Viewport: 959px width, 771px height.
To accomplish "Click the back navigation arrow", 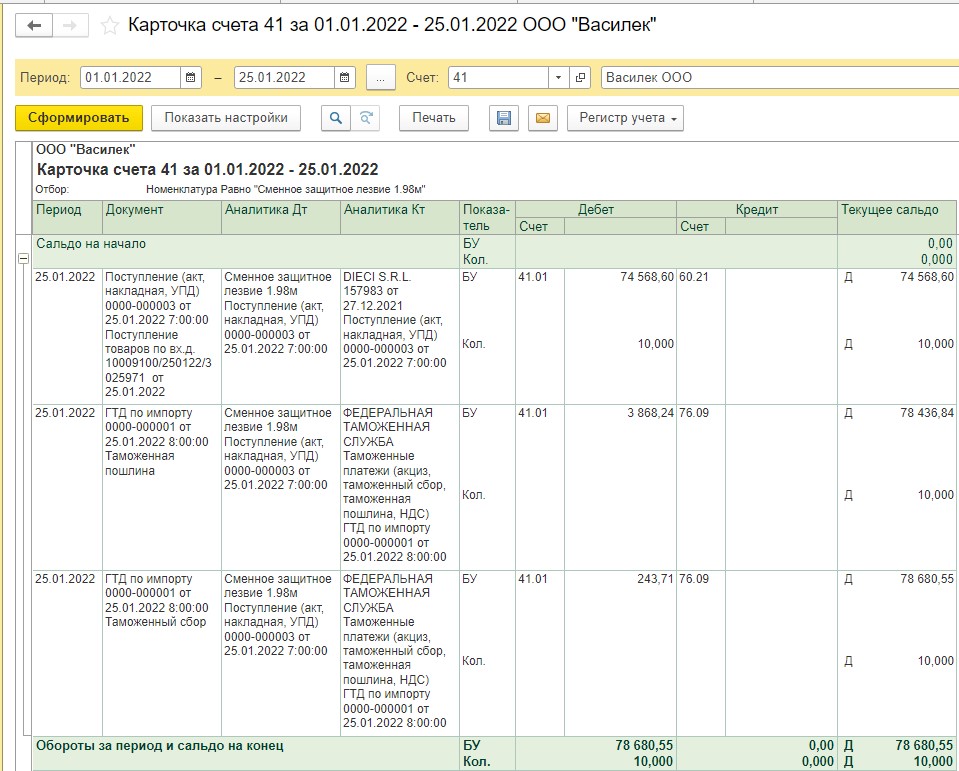I will (34, 25).
